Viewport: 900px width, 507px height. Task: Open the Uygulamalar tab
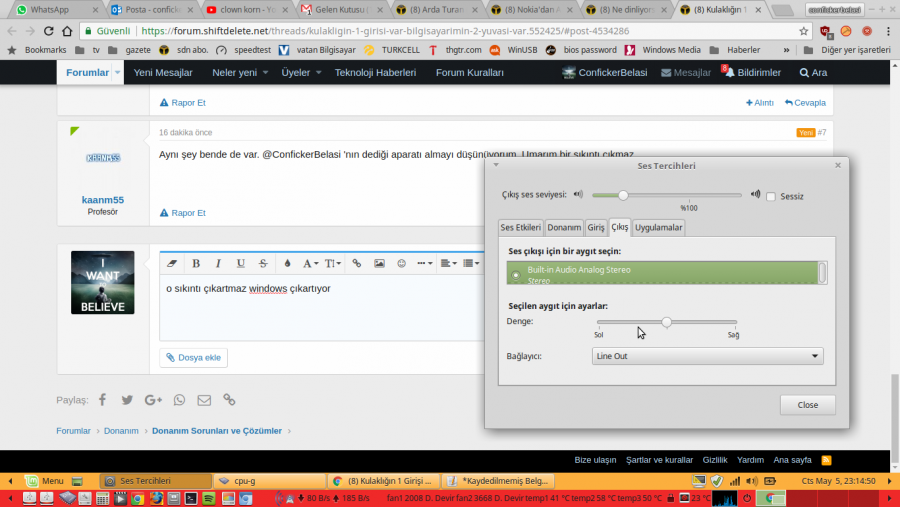pyautogui.click(x=658, y=227)
